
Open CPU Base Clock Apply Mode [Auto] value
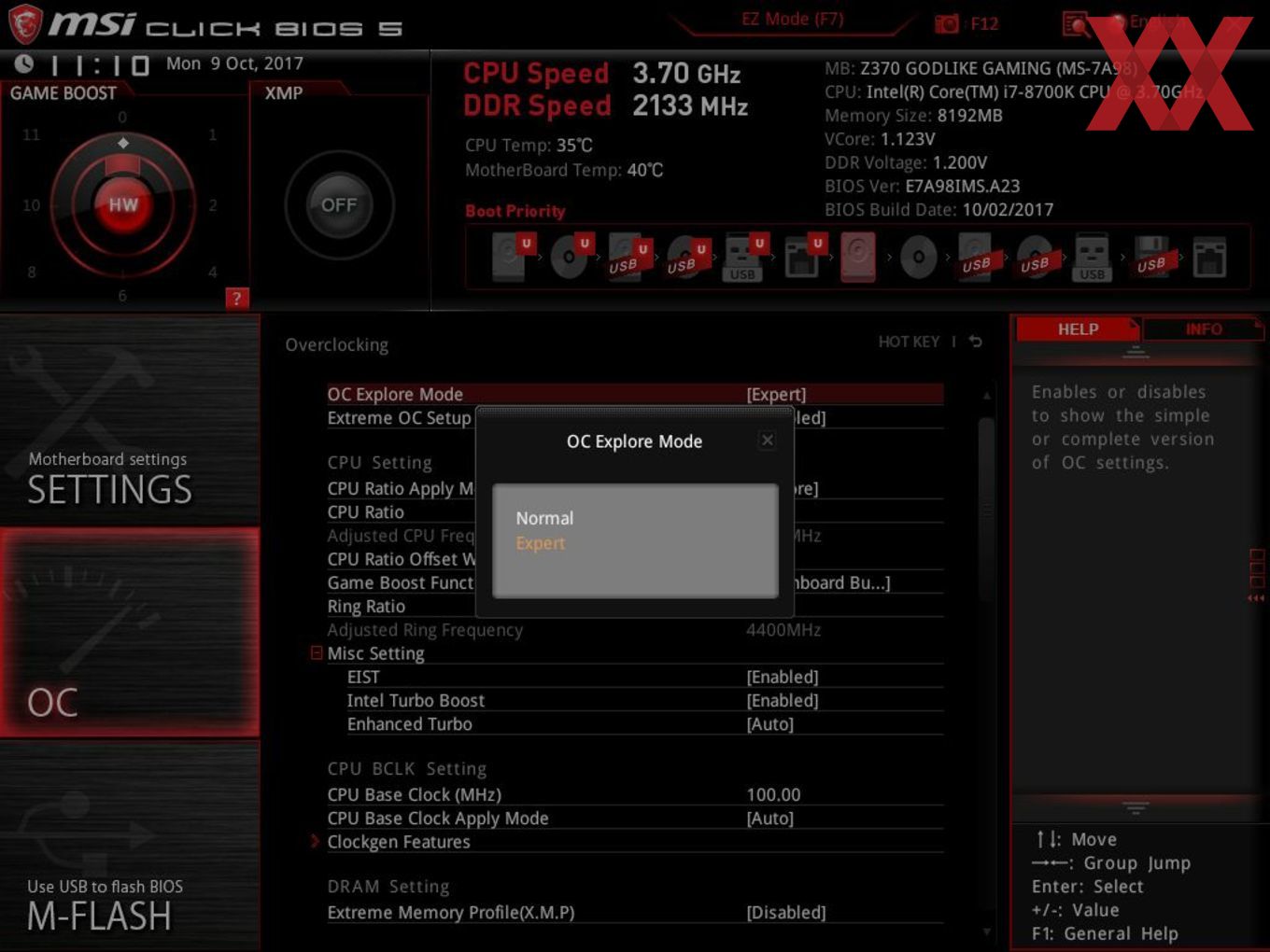point(770,819)
